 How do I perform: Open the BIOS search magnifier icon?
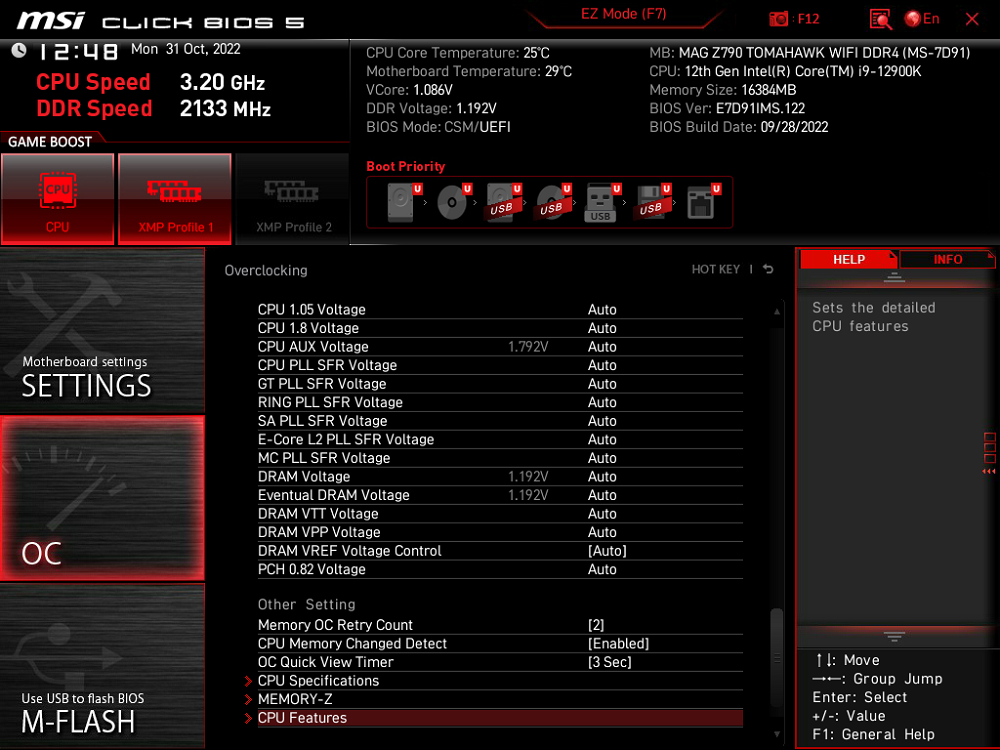point(880,19)
